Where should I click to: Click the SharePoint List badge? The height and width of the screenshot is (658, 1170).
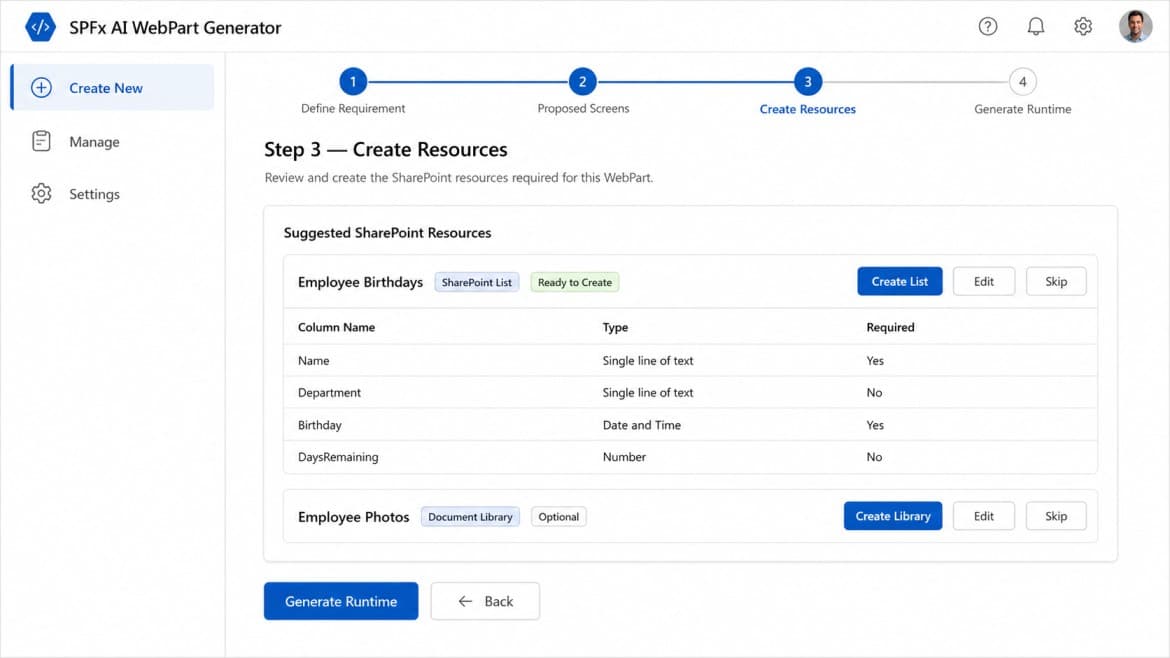(x=477, y=282)
